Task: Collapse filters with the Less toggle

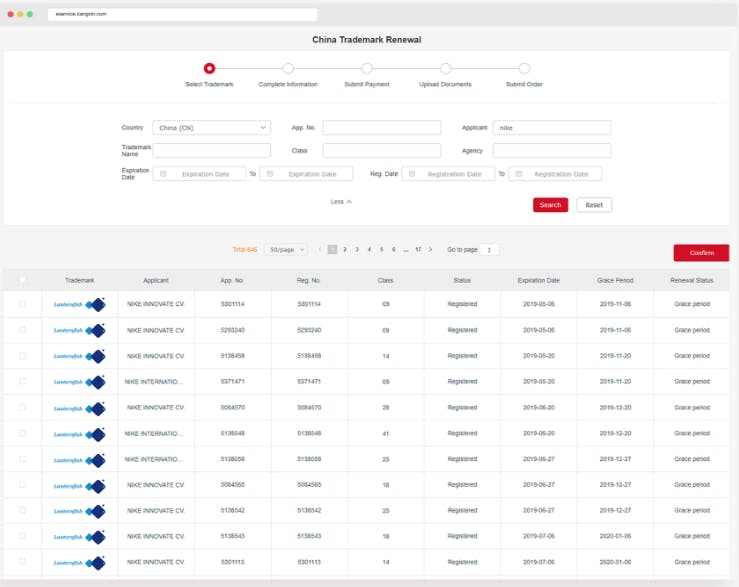Action: [341, 202]
